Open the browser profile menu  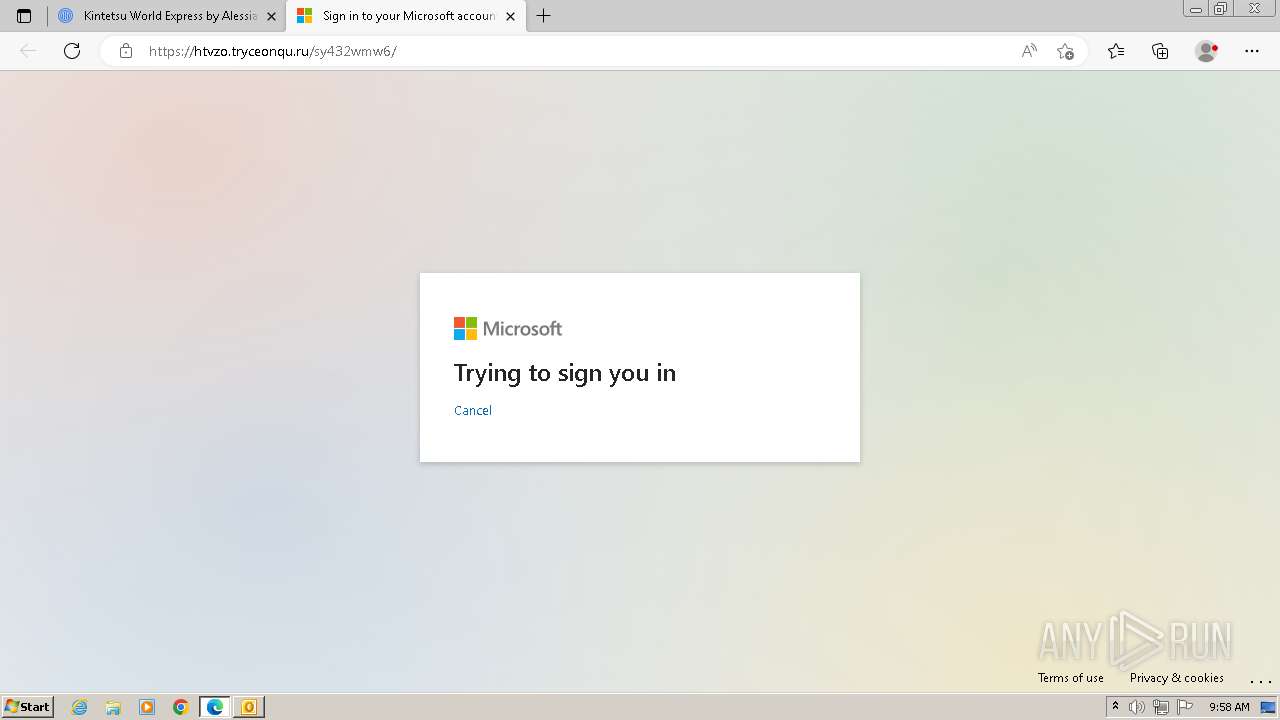coord(1207,51)
